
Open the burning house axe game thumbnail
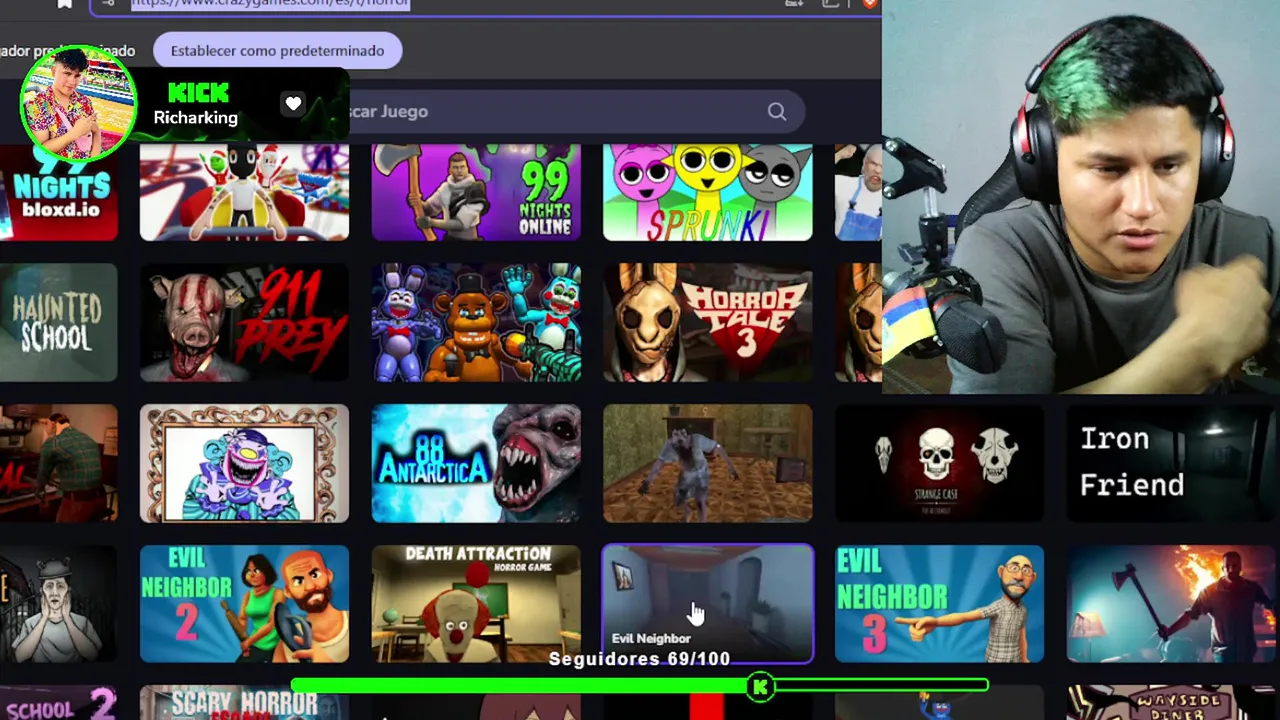coord(1171,604)
